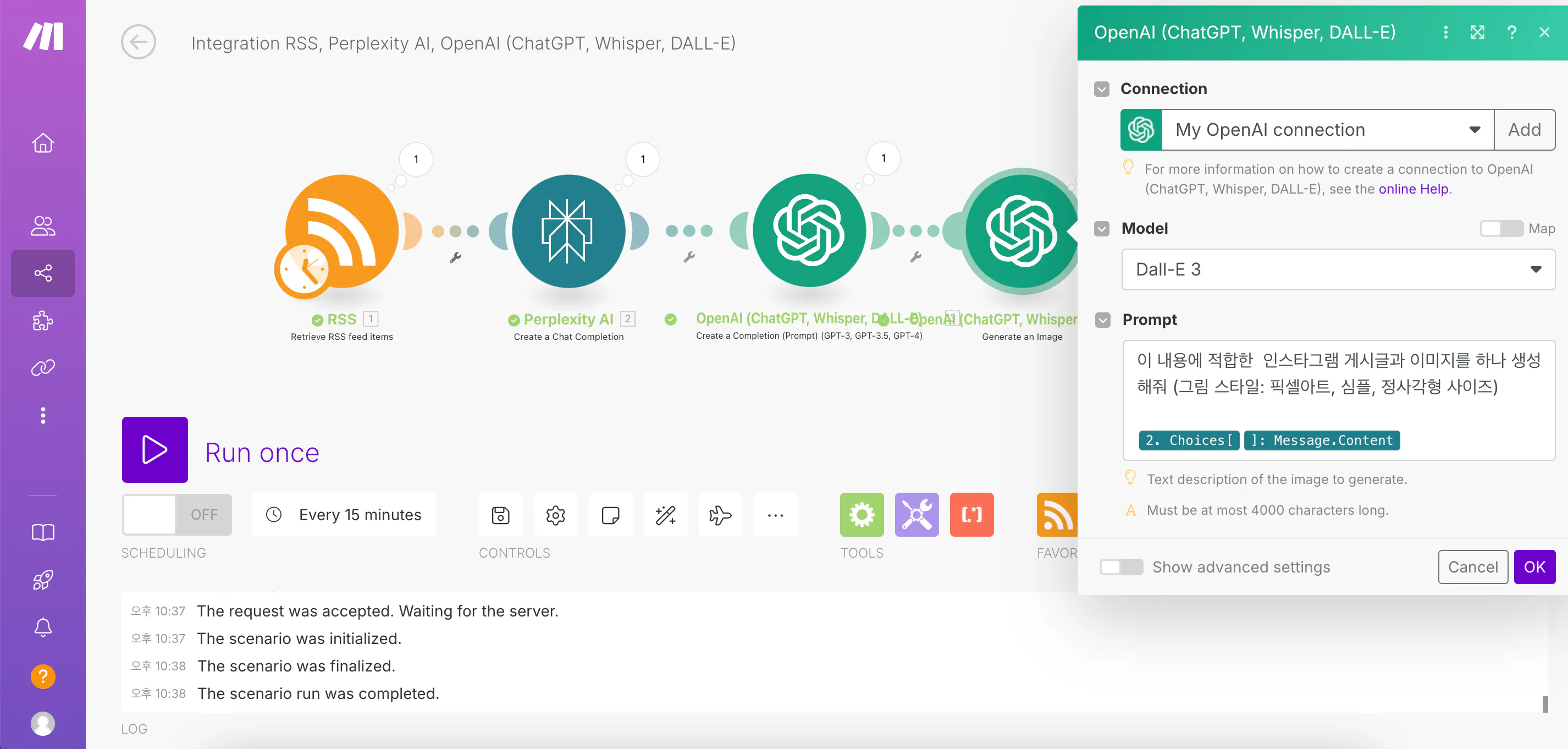Enable Show advanced settings toggle
This screenshot has width=1568, height=749.
[1120, 567]
